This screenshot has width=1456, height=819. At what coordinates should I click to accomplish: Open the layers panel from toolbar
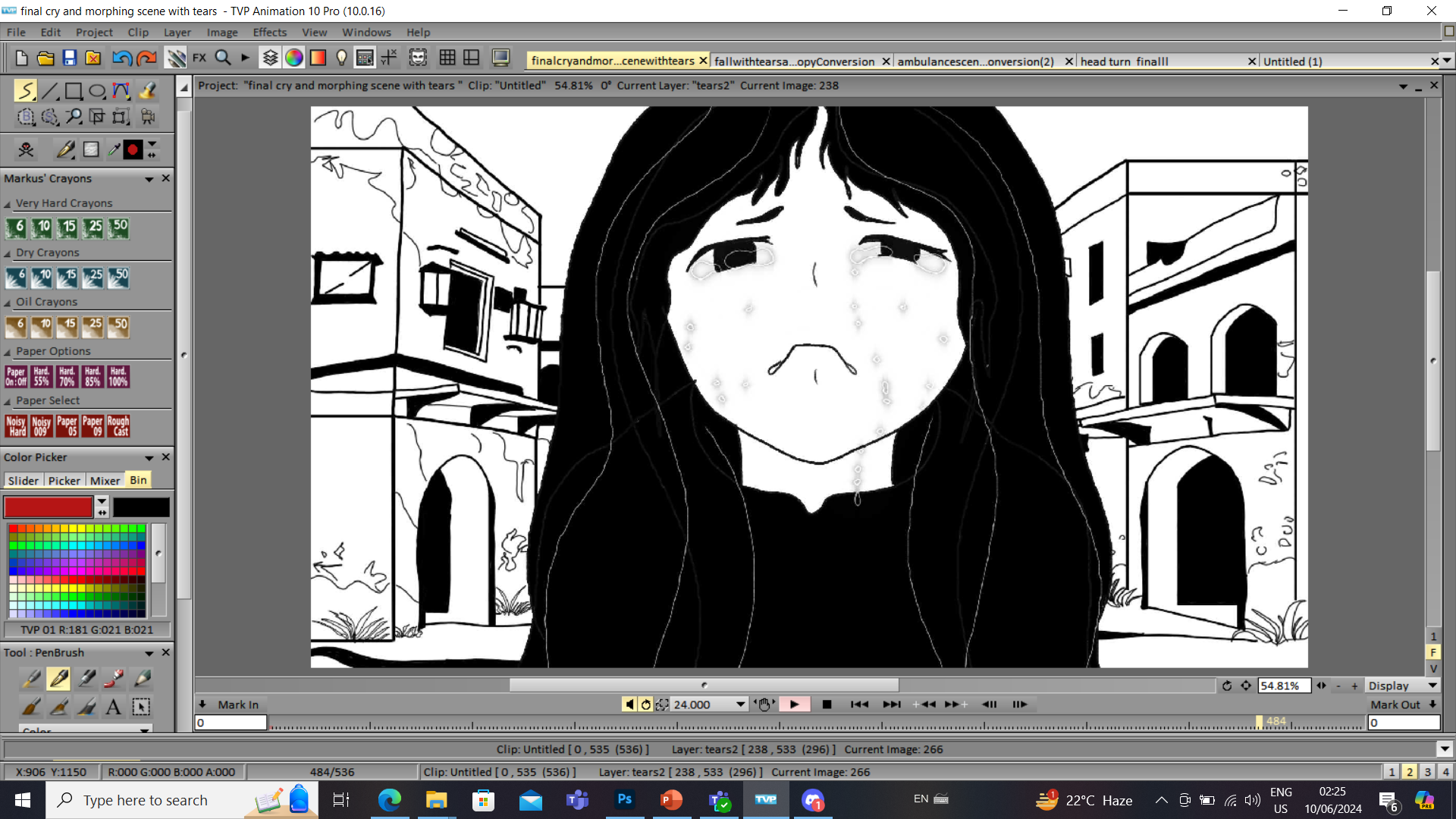pos(270,58)
